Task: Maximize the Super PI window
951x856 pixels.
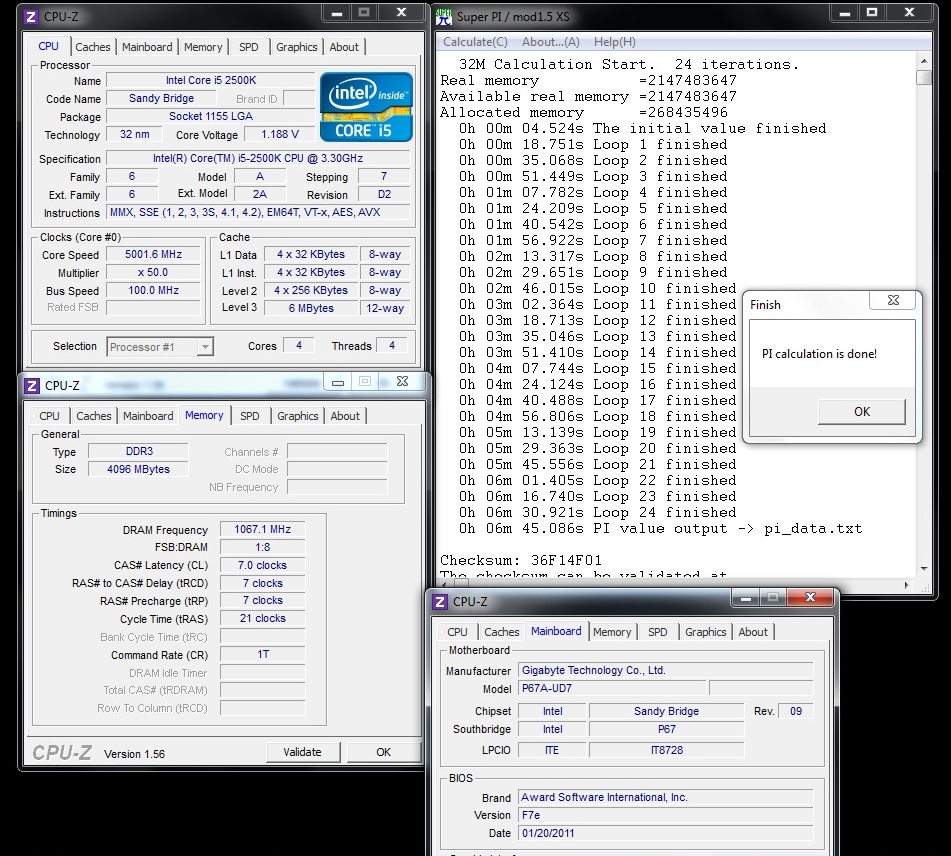Action: click(872, 13)
